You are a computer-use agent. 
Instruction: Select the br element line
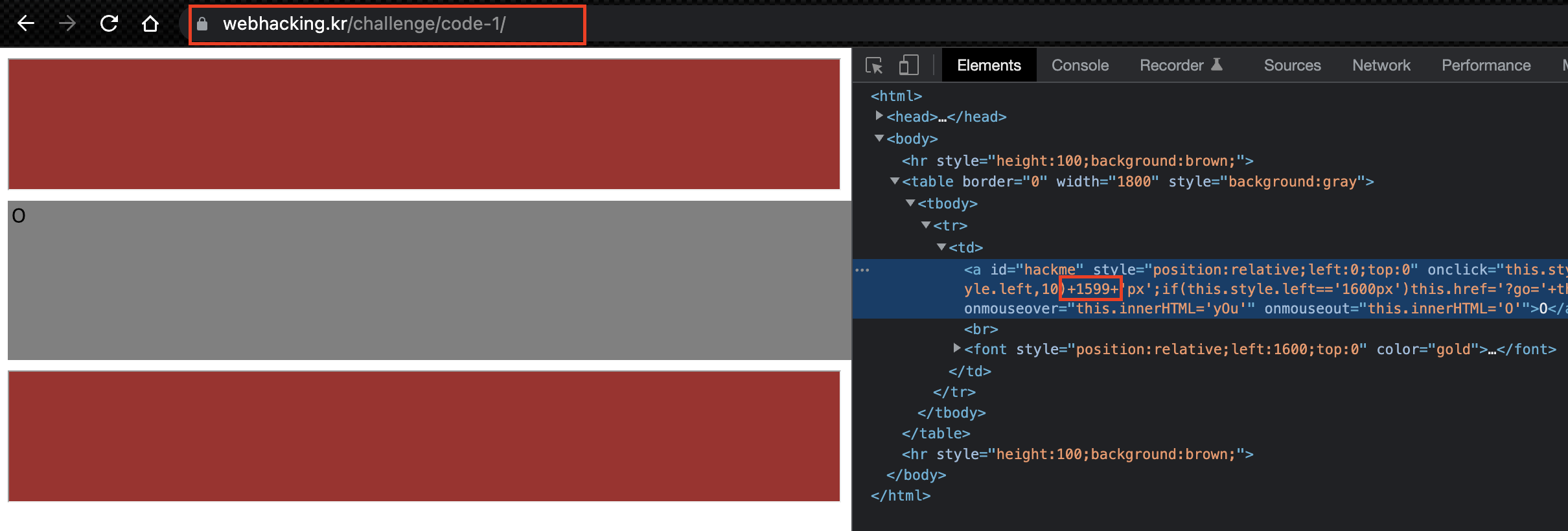(981, 329)
